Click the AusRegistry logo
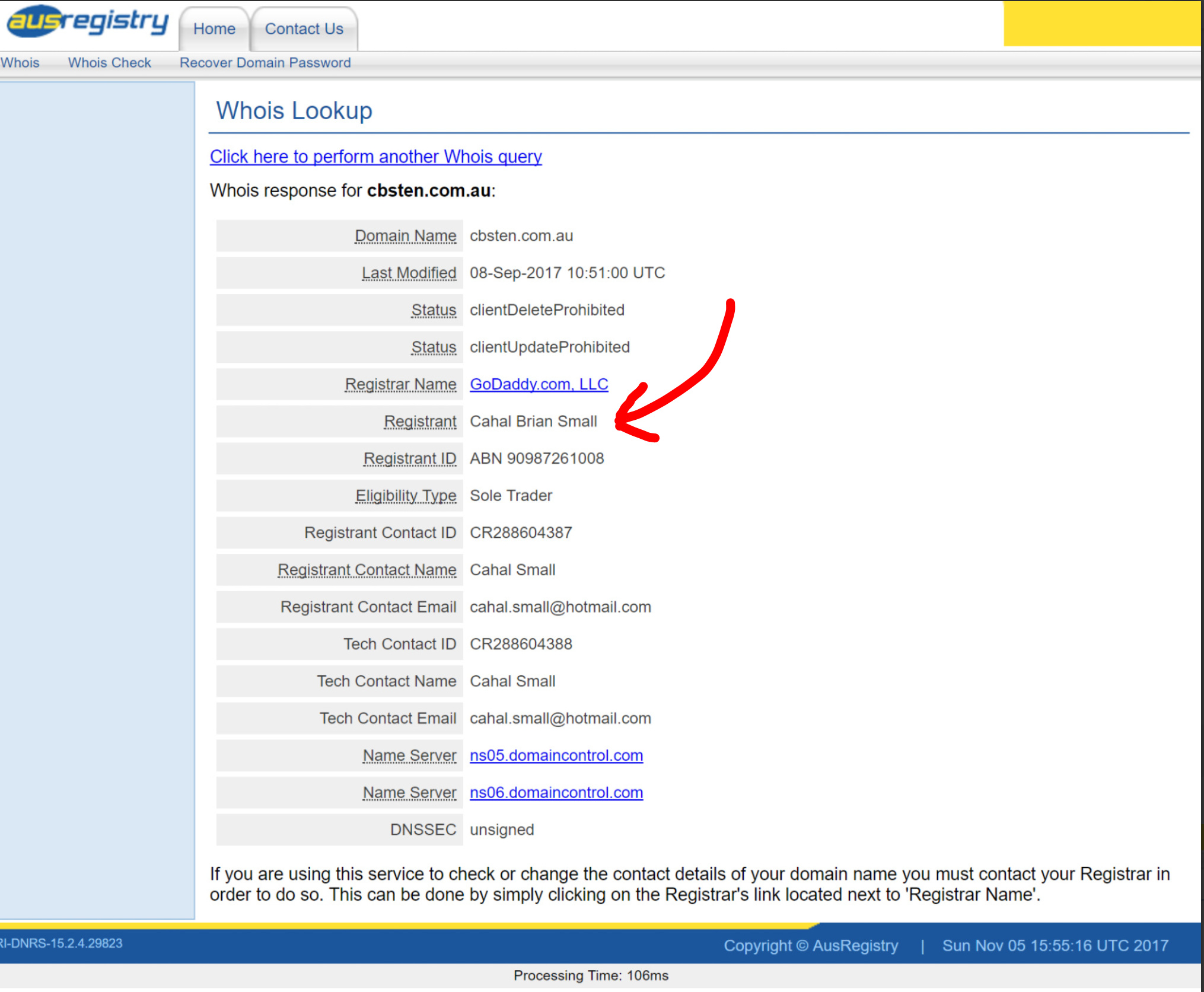Image resolution: width=1204 pixels, height=992 pixels. (x=88, y=23)
